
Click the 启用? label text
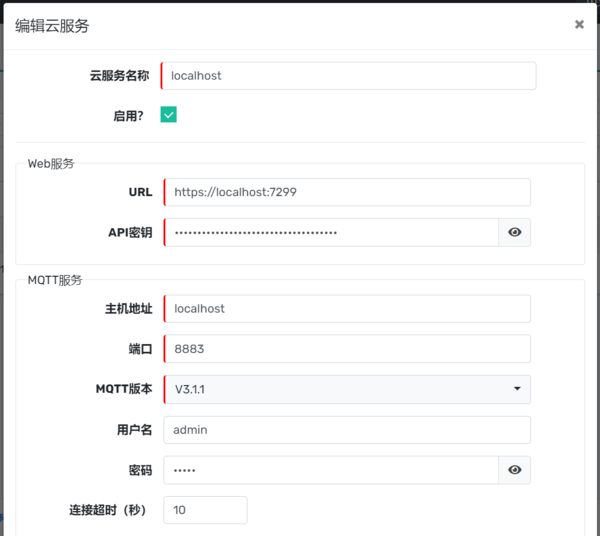click(128, 116)
